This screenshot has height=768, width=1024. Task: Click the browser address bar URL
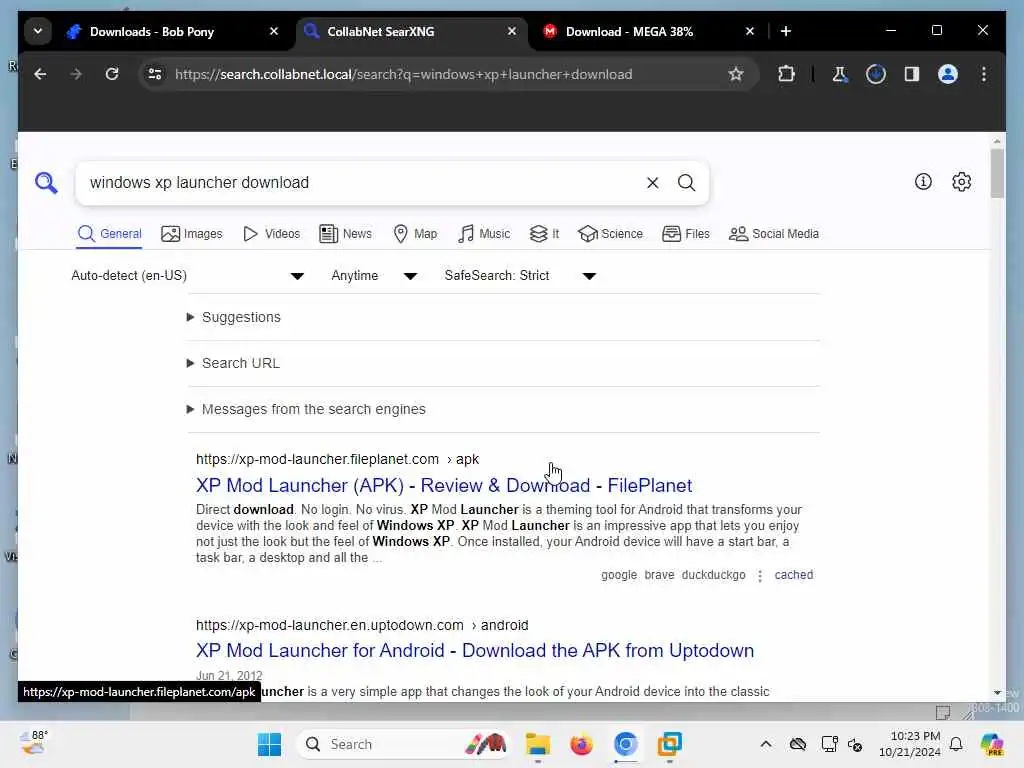pos(404,74)
